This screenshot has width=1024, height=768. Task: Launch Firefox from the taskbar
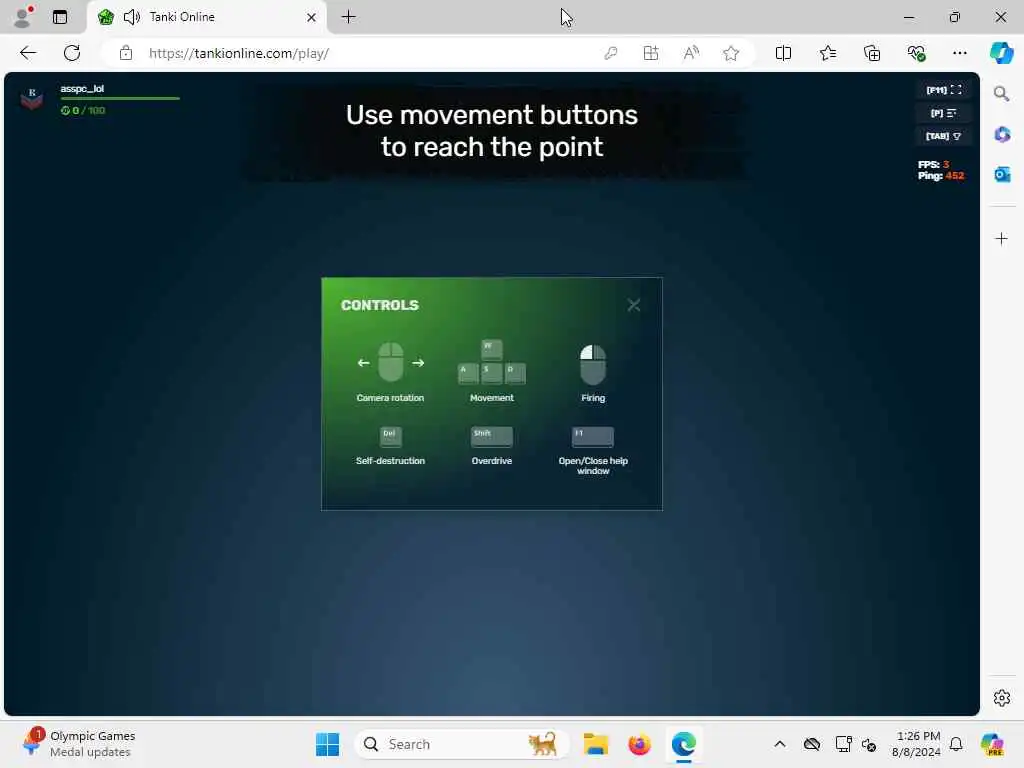639,744
